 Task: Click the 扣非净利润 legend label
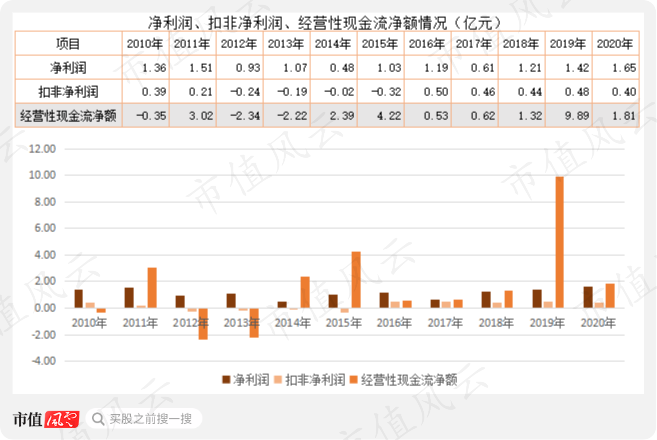pyautogui.click(x=315, y=380)
